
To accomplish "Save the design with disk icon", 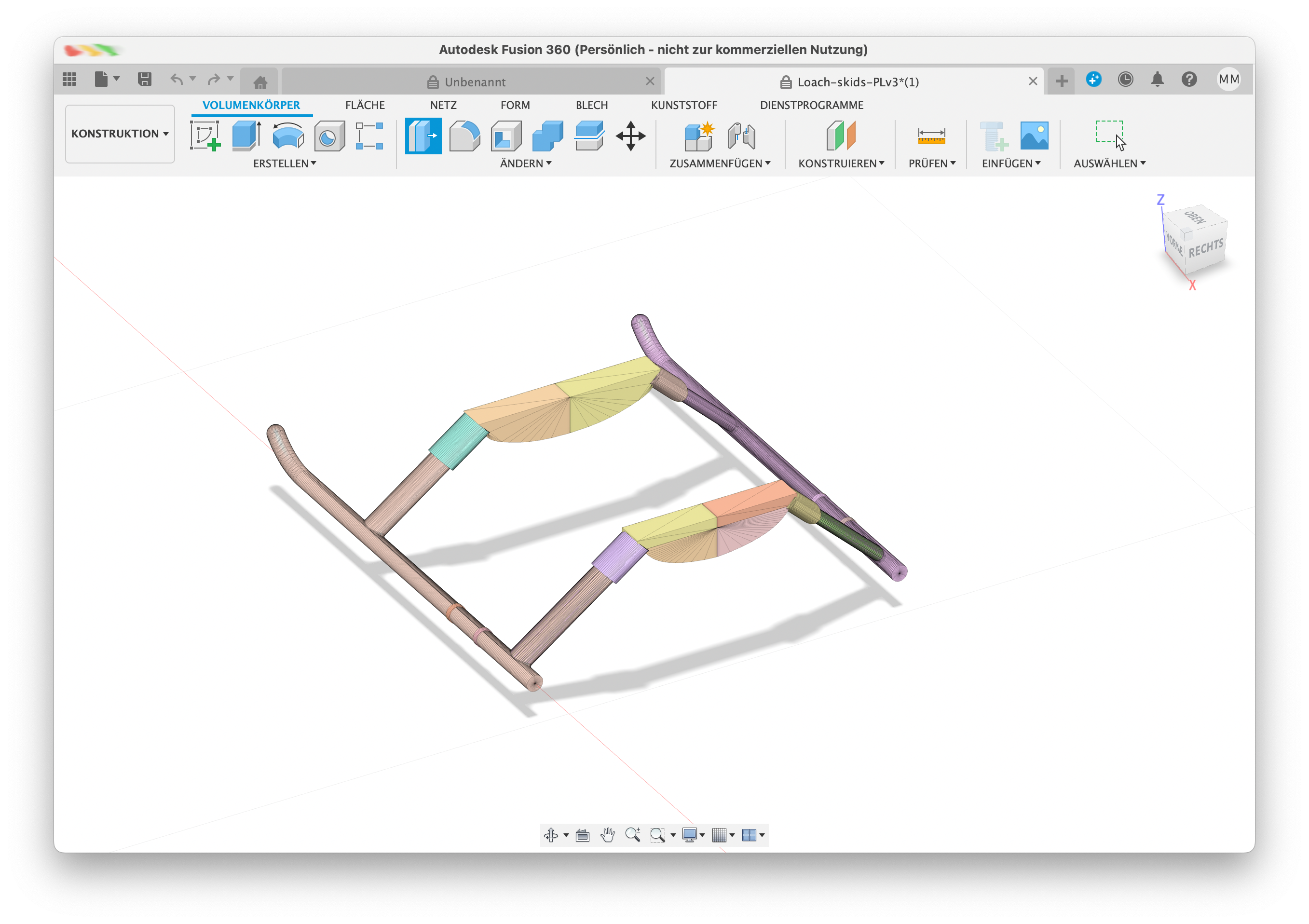I will (145, 79).
